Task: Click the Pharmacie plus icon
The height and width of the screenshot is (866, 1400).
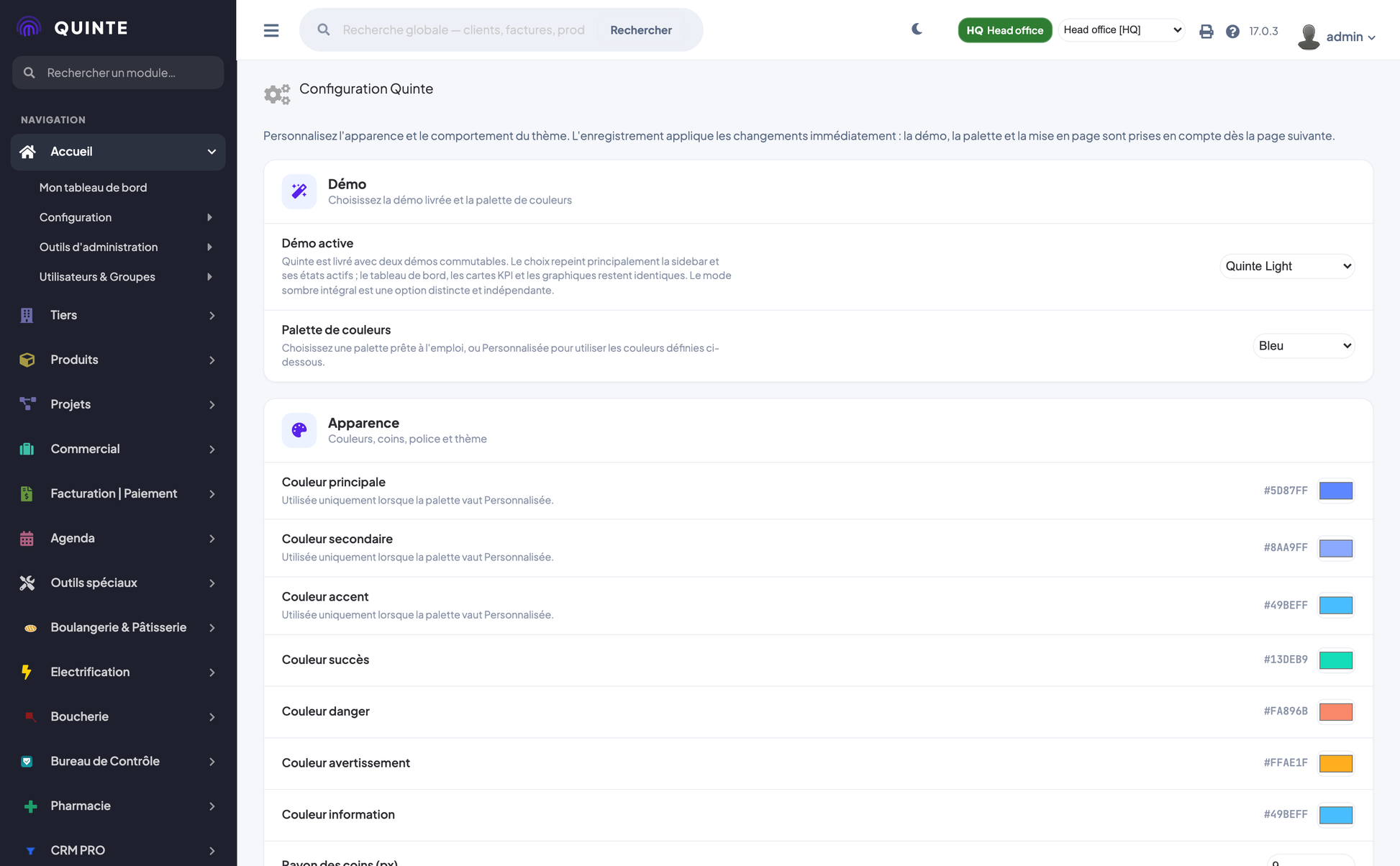Action: [x=30, y=806]
